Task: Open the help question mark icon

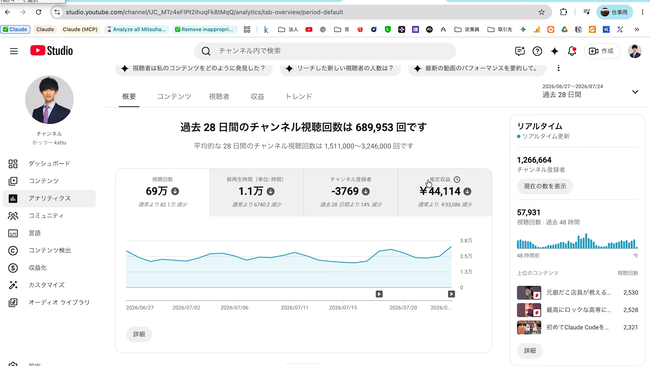Action: [537, 51]
